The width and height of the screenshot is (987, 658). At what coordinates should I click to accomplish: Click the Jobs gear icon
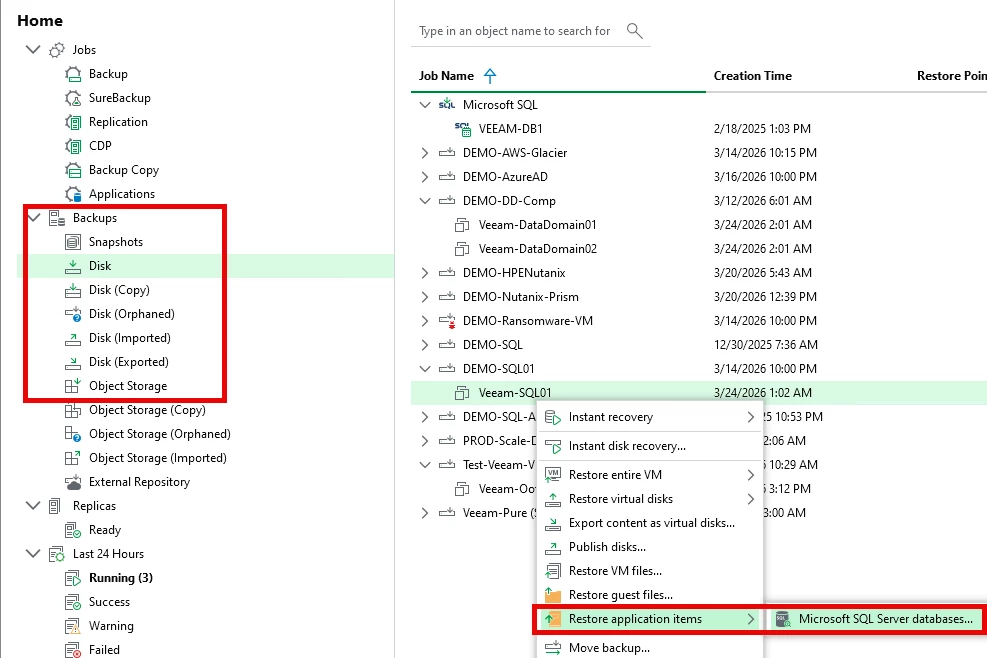(57, 50)
